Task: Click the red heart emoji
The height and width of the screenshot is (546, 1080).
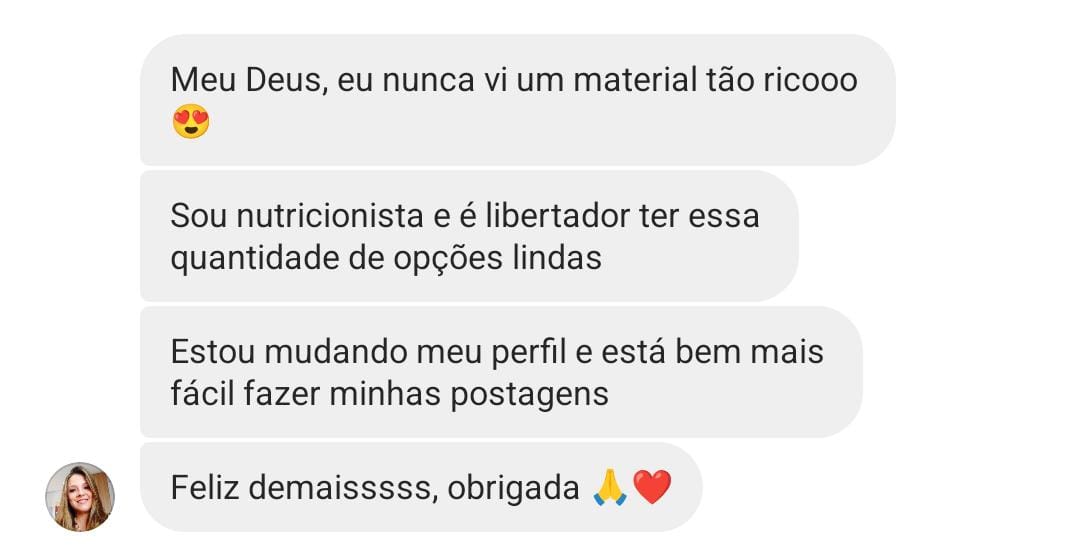Action: click(652, 487)
